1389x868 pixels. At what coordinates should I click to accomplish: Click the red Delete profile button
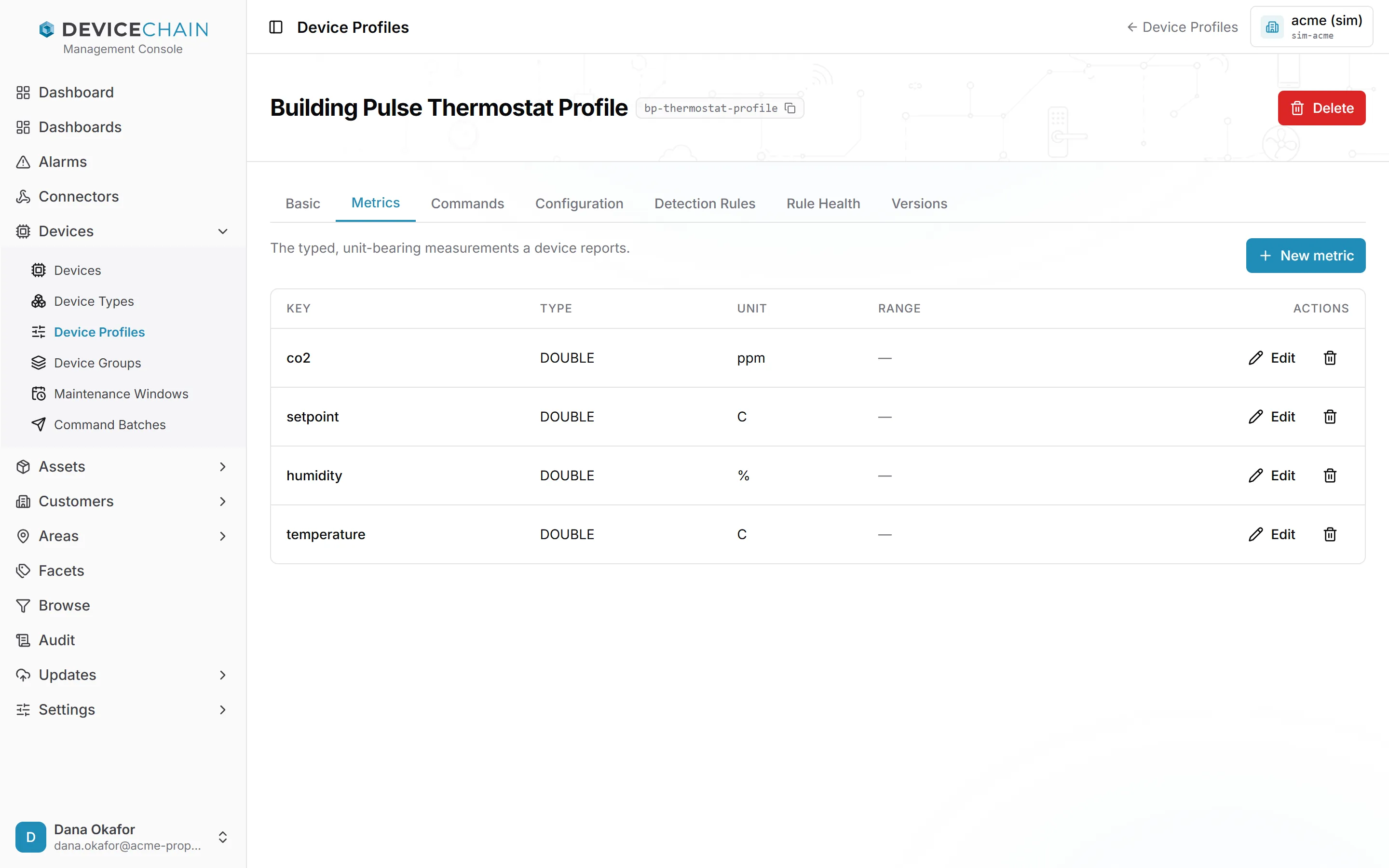[1321, 108]
